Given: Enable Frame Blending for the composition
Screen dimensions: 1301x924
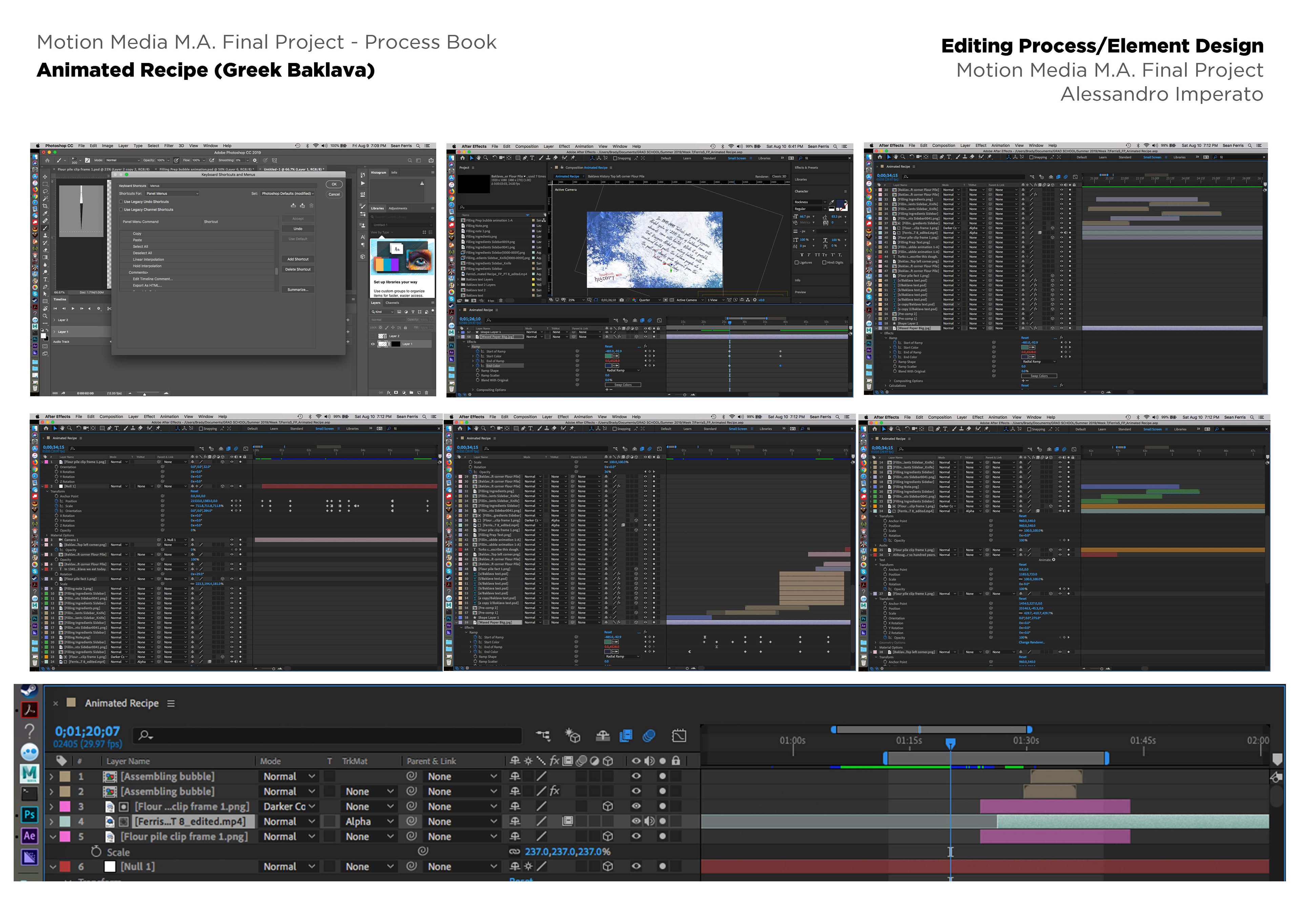Looking at the screenshot, I should [625, 736].
